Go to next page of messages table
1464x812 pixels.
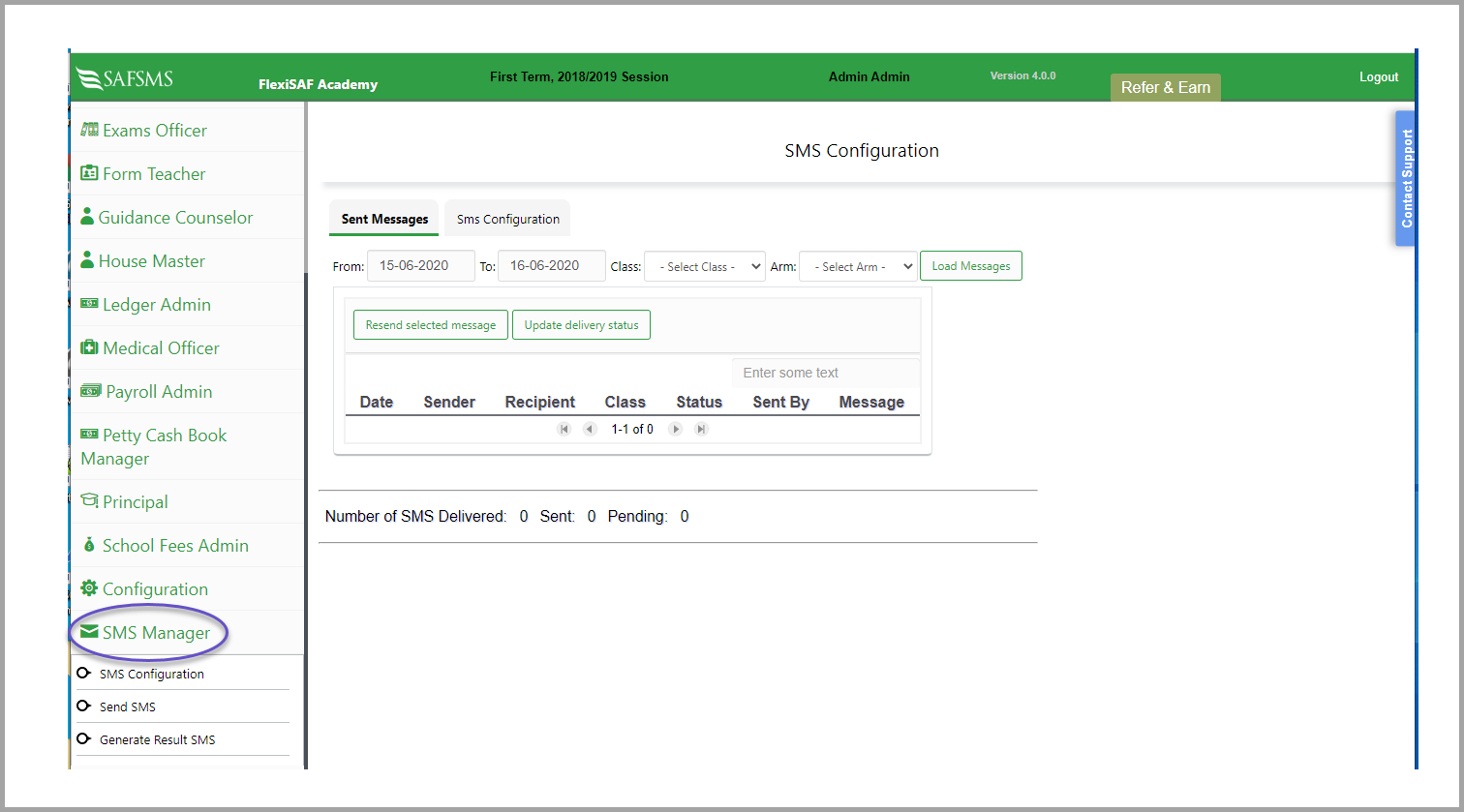point(676,429)
